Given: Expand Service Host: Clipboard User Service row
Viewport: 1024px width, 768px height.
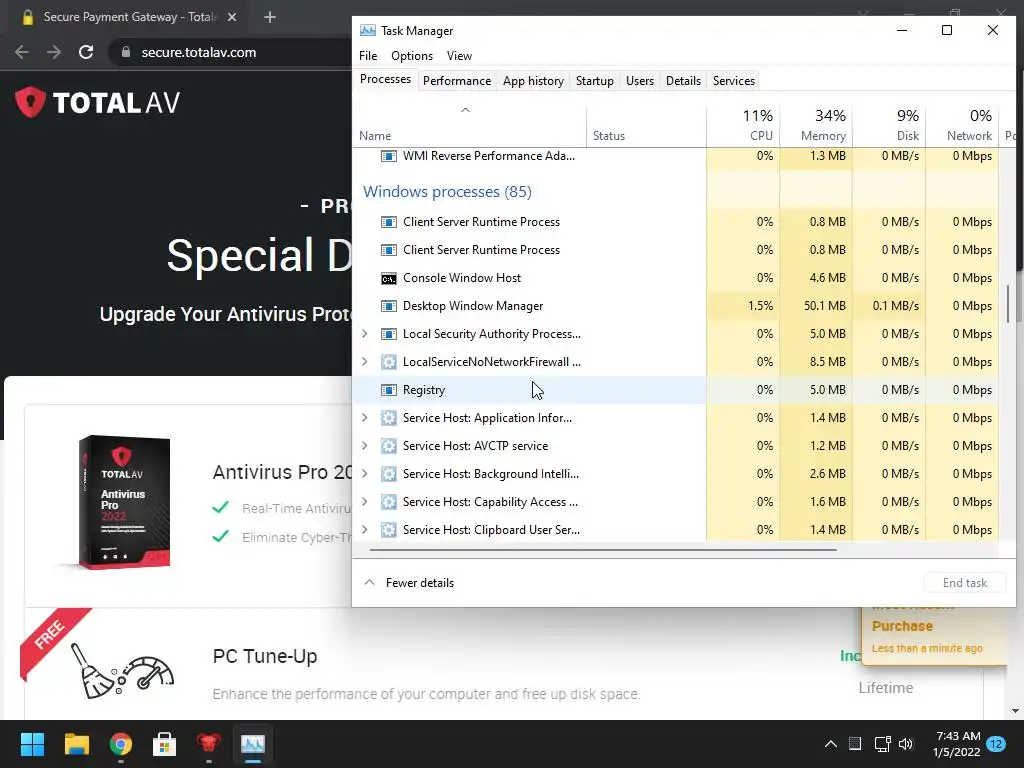Looking at the screenshot, I should (x=364, y=530).
